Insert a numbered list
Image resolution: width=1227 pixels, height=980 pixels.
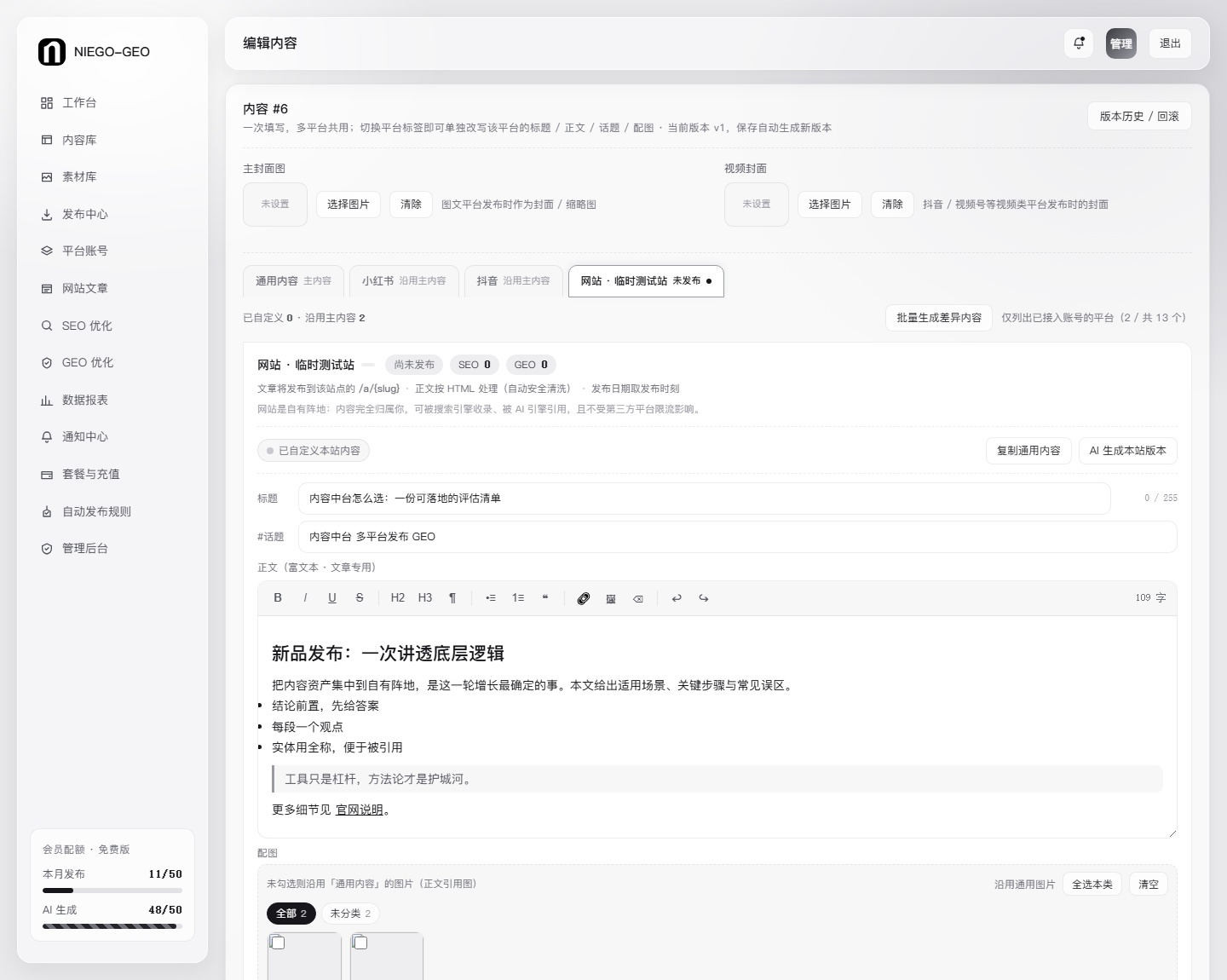pos(518,598)
